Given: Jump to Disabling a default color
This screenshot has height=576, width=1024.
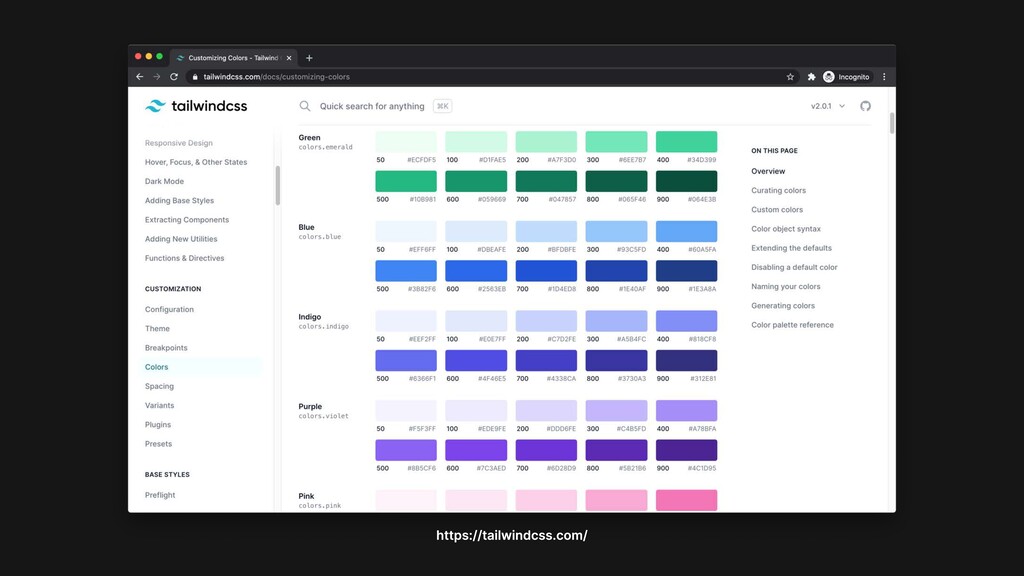Looking at the screenshot, I should click(x=794, y=267).
